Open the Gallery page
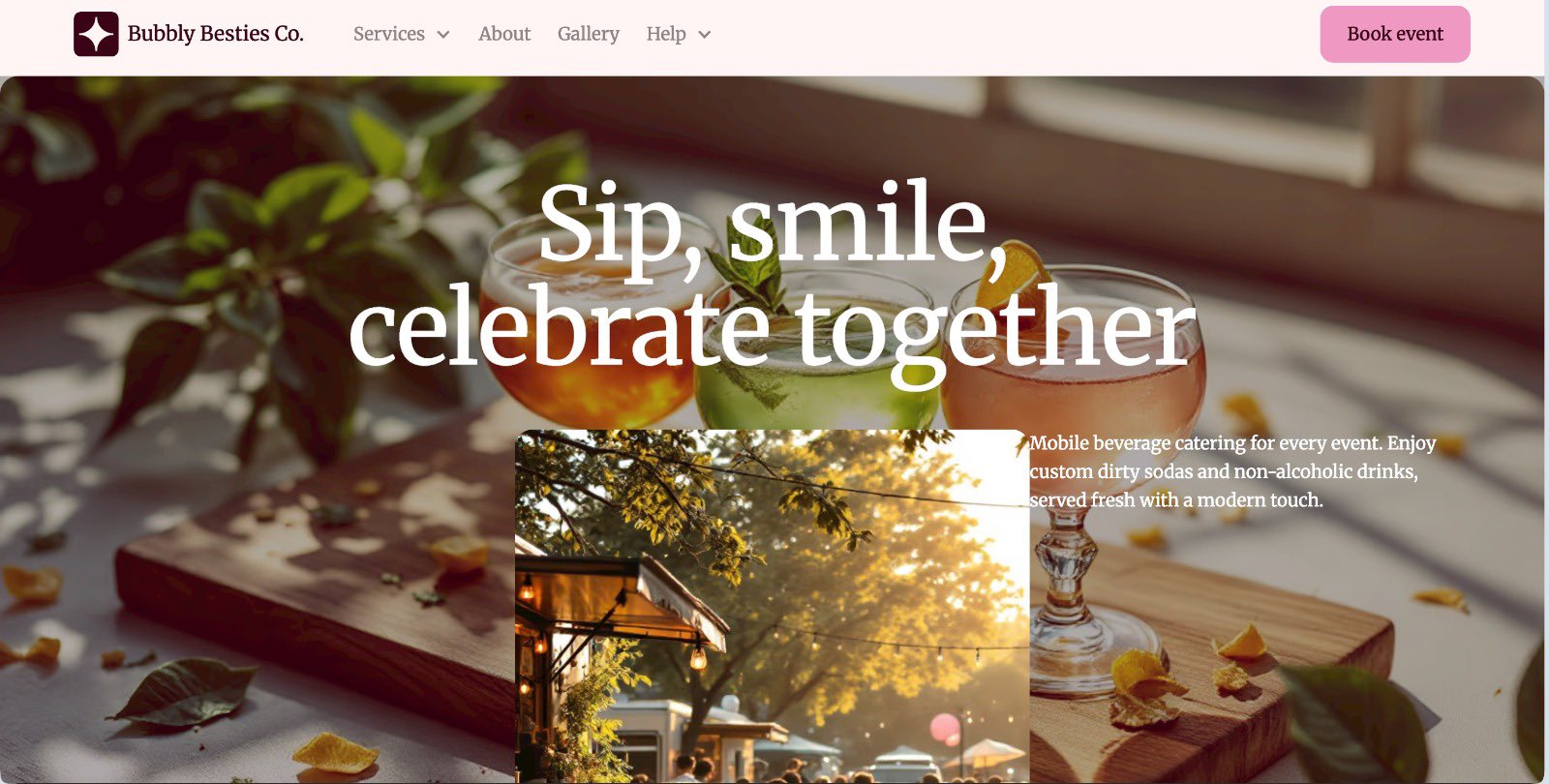Viewport: 1549px width, 784px height. pos(588,34)
